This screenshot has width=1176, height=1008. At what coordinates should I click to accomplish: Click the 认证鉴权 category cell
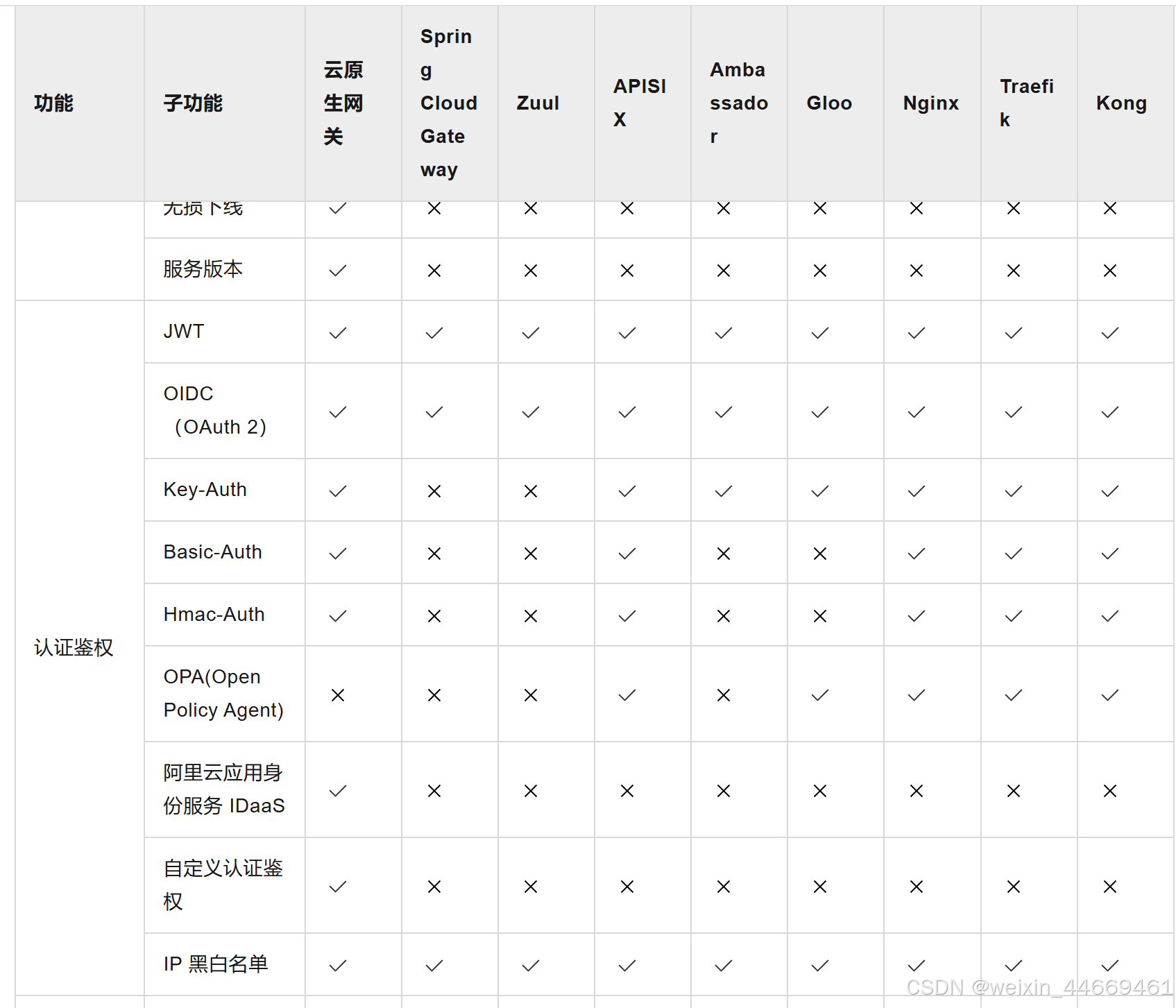coord(74,648)
